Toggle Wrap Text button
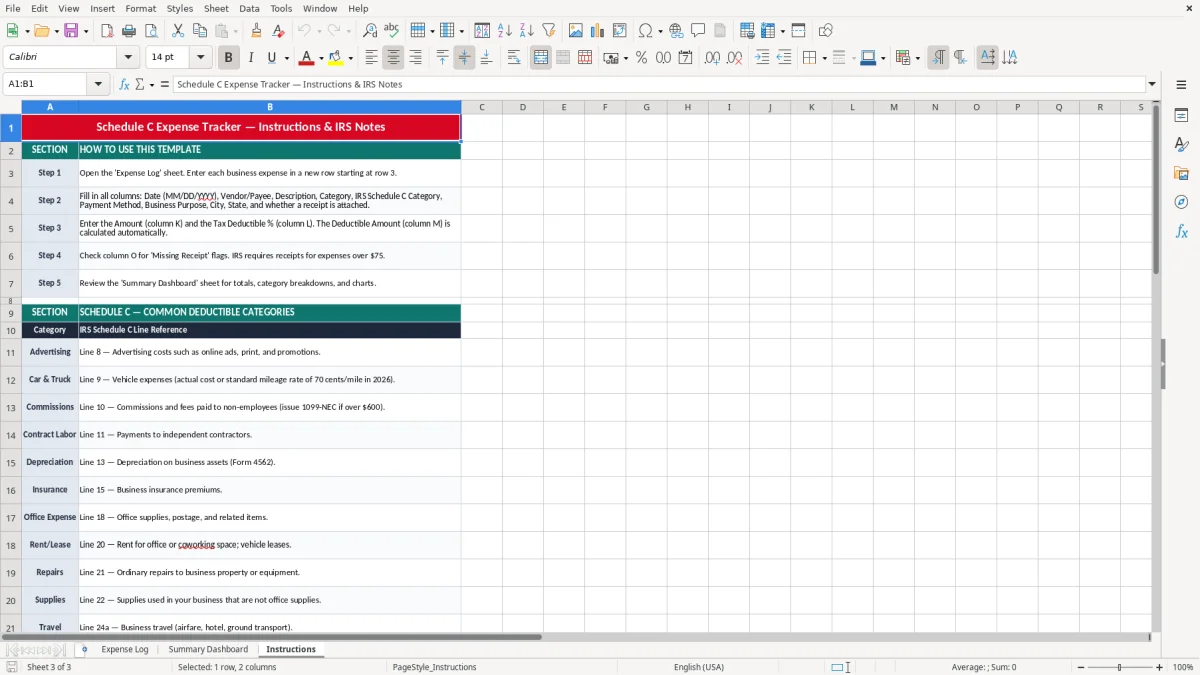1200x675 pixels. point(513,58)
